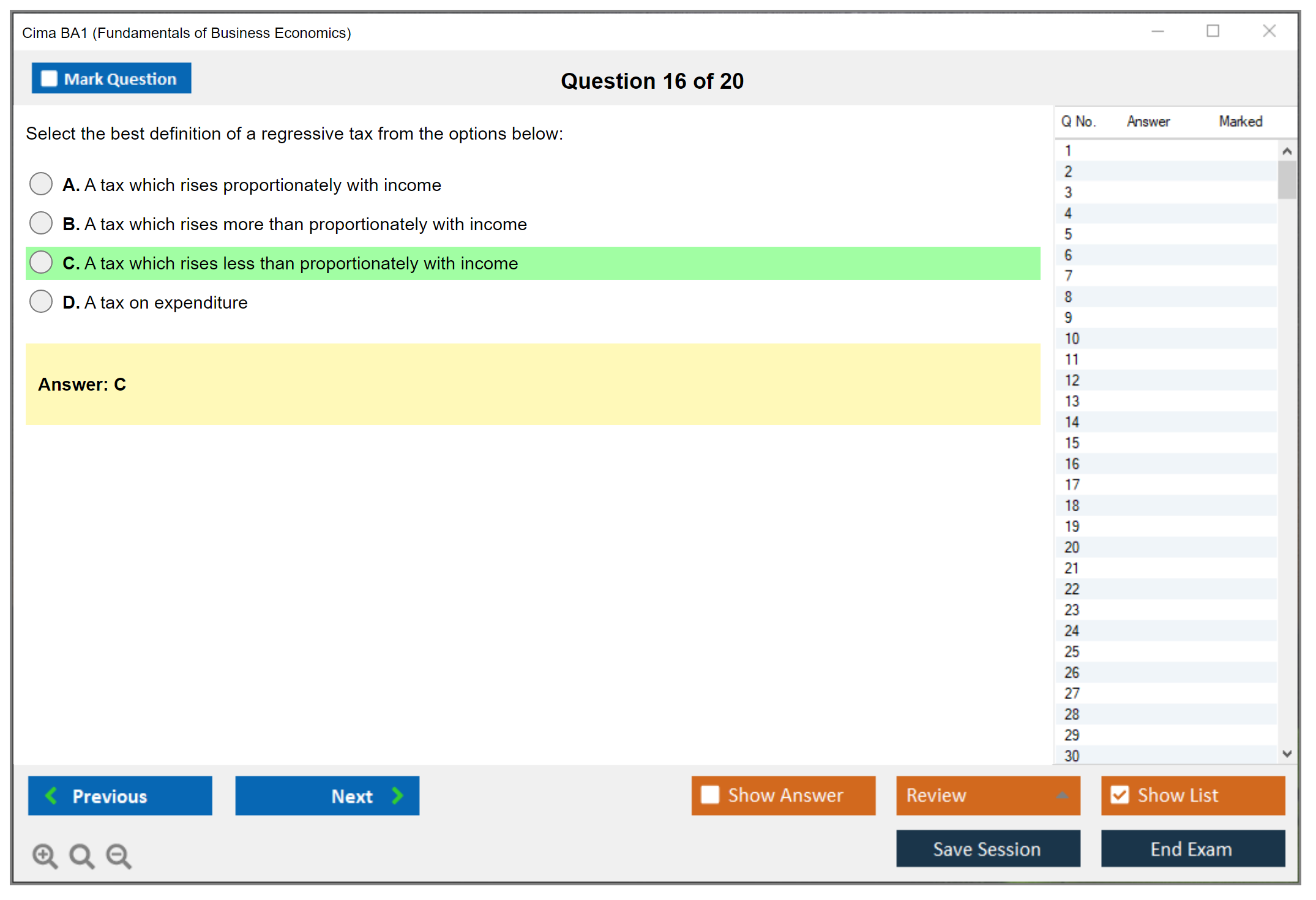Click the zoom out magnifier icon
This screenshot has width=1316, height=900.
click(x=119, y=855)
